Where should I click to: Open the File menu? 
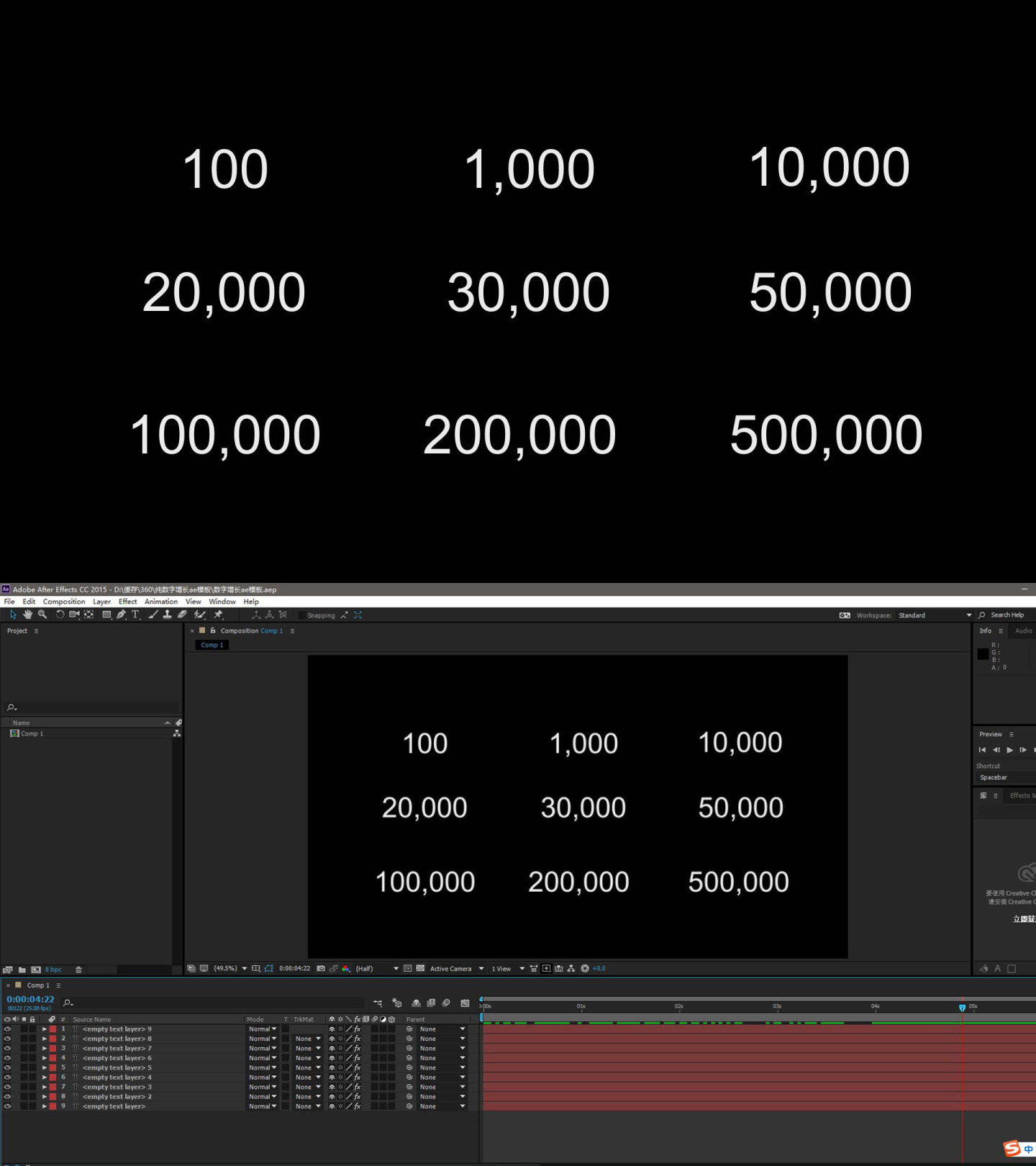9,602
